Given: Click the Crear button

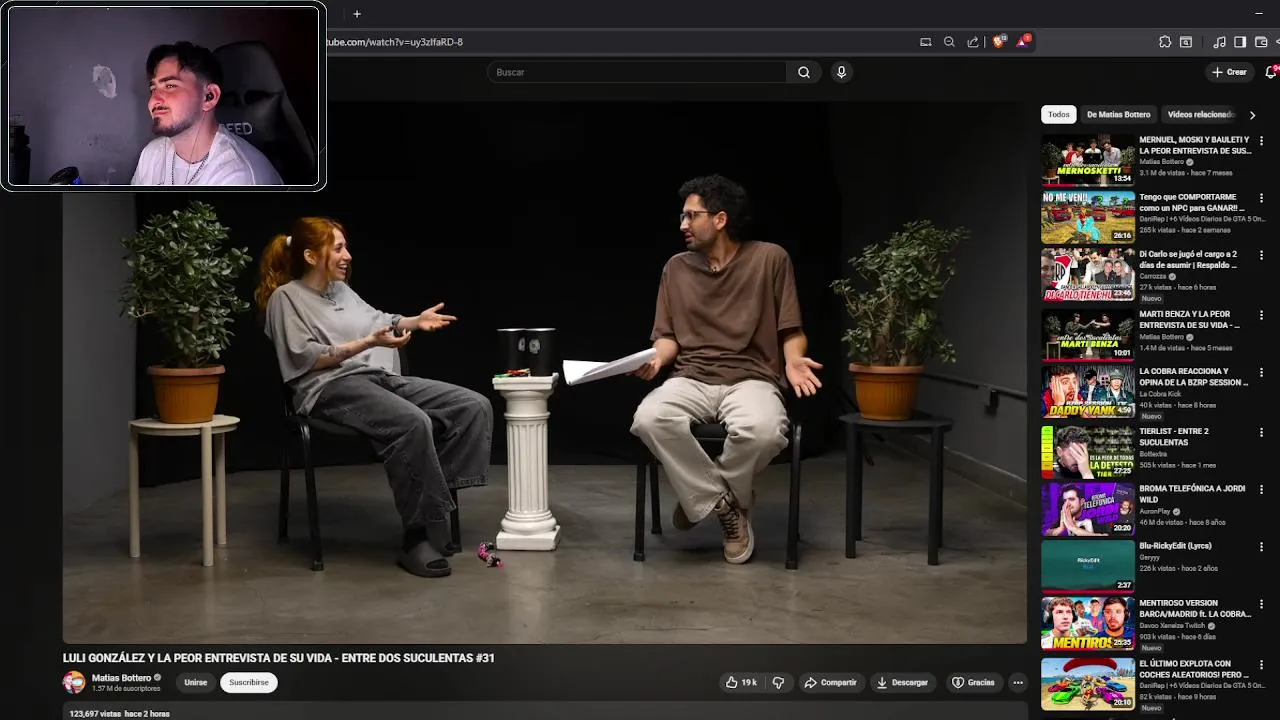Looking at the screenshot, I should (x=1229, y=72).
